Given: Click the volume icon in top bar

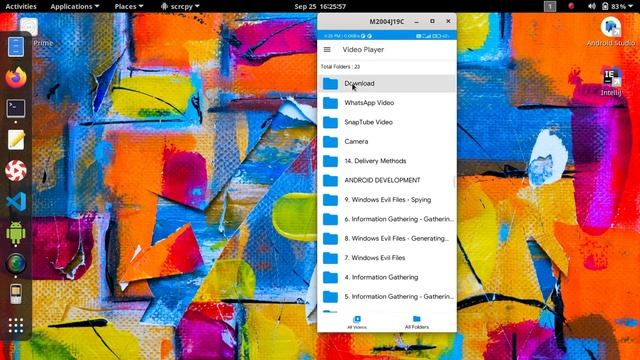Looking at the screenshot, I should point(591,6).
